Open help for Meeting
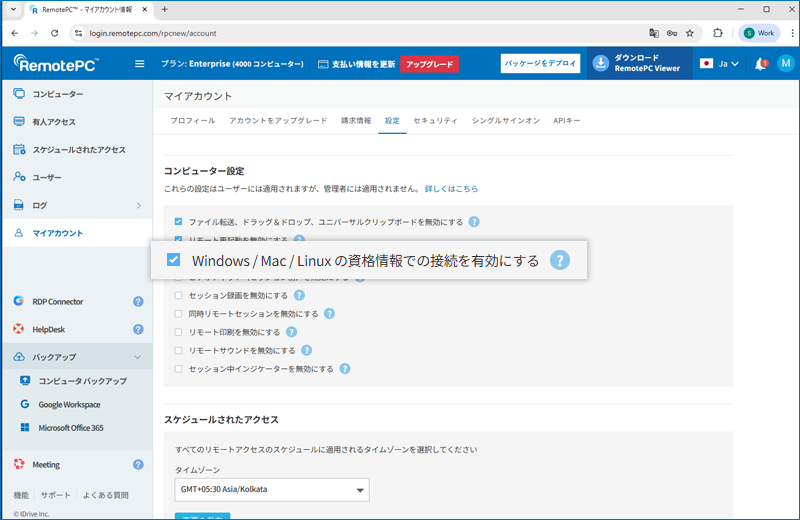Viewport: 800px width, 520px height. (x=138, y=464)
